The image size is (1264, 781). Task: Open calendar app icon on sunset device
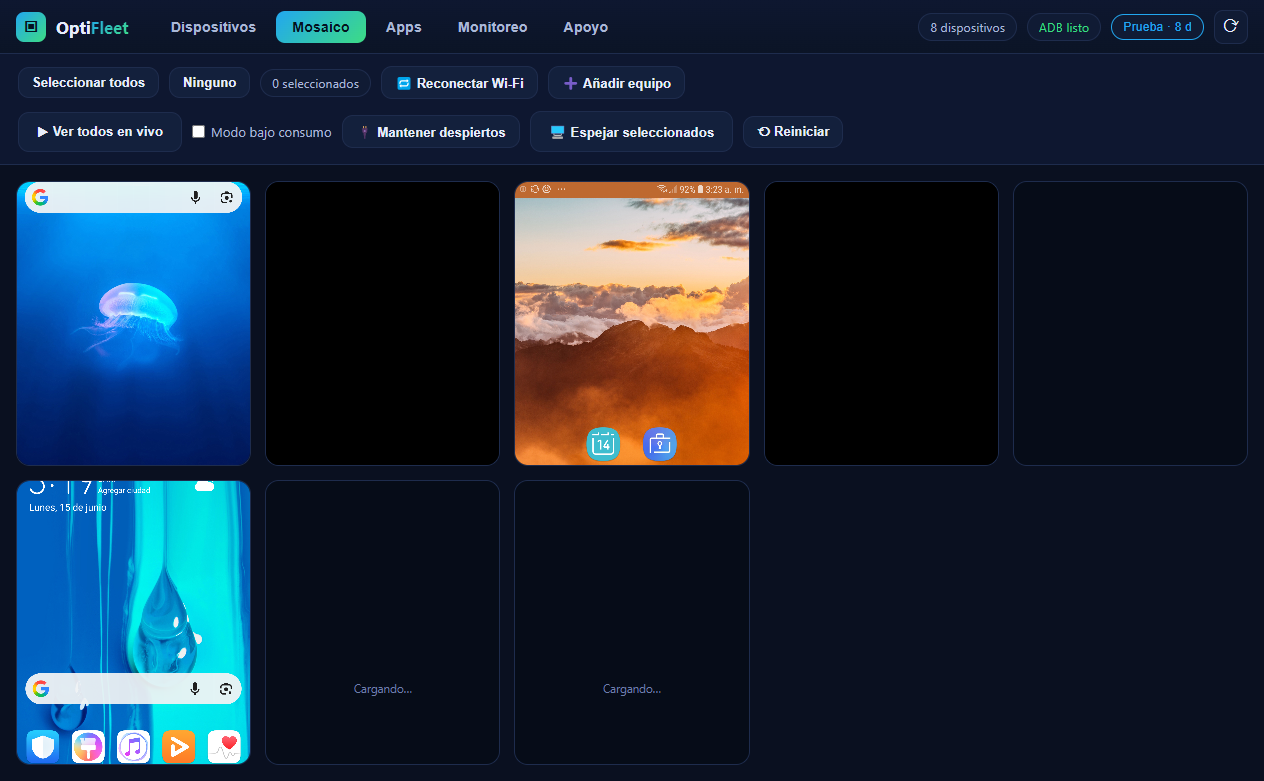point(603,443)
